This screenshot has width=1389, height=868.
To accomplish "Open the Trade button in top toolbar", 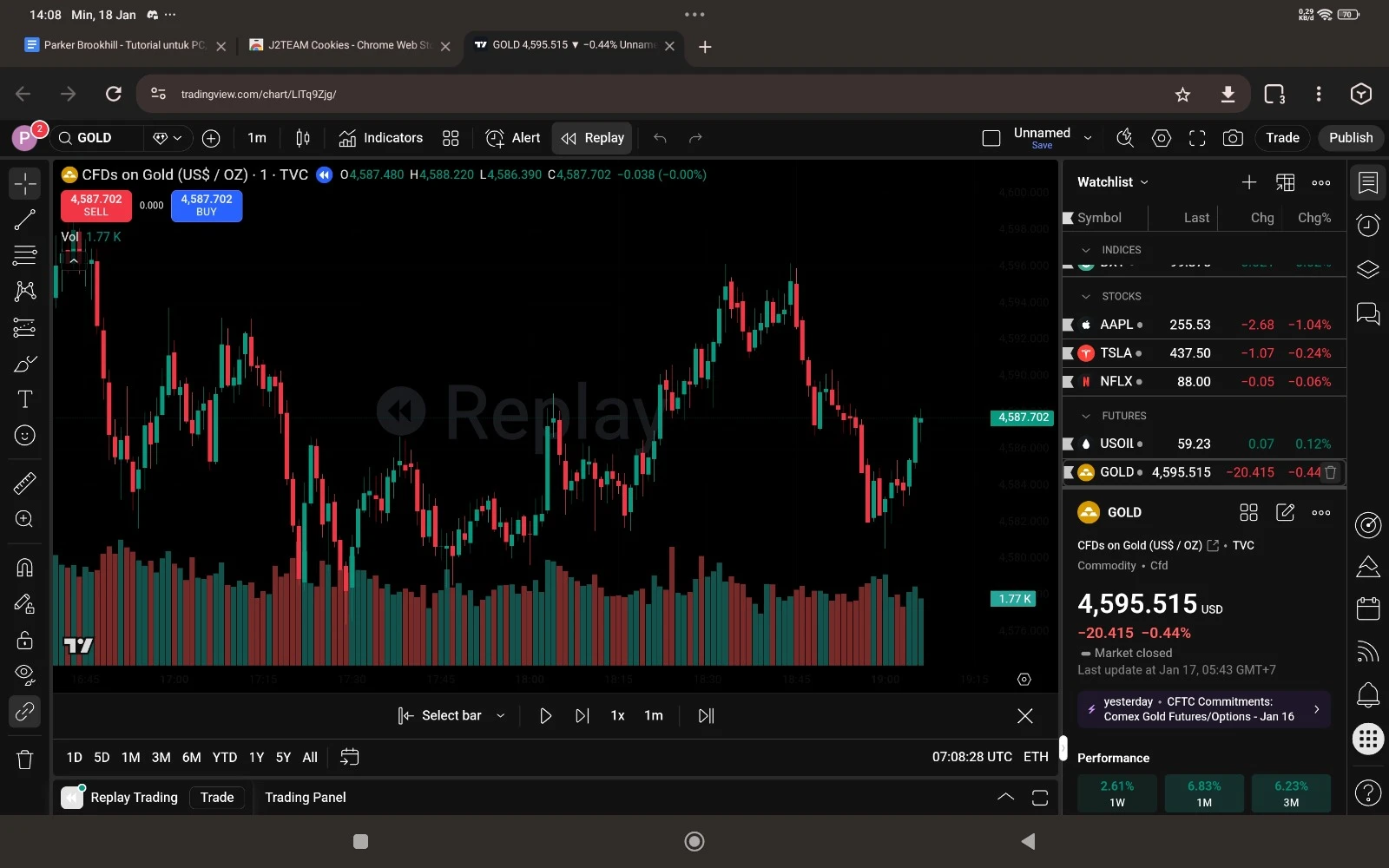I will (x=1282, y=138).
